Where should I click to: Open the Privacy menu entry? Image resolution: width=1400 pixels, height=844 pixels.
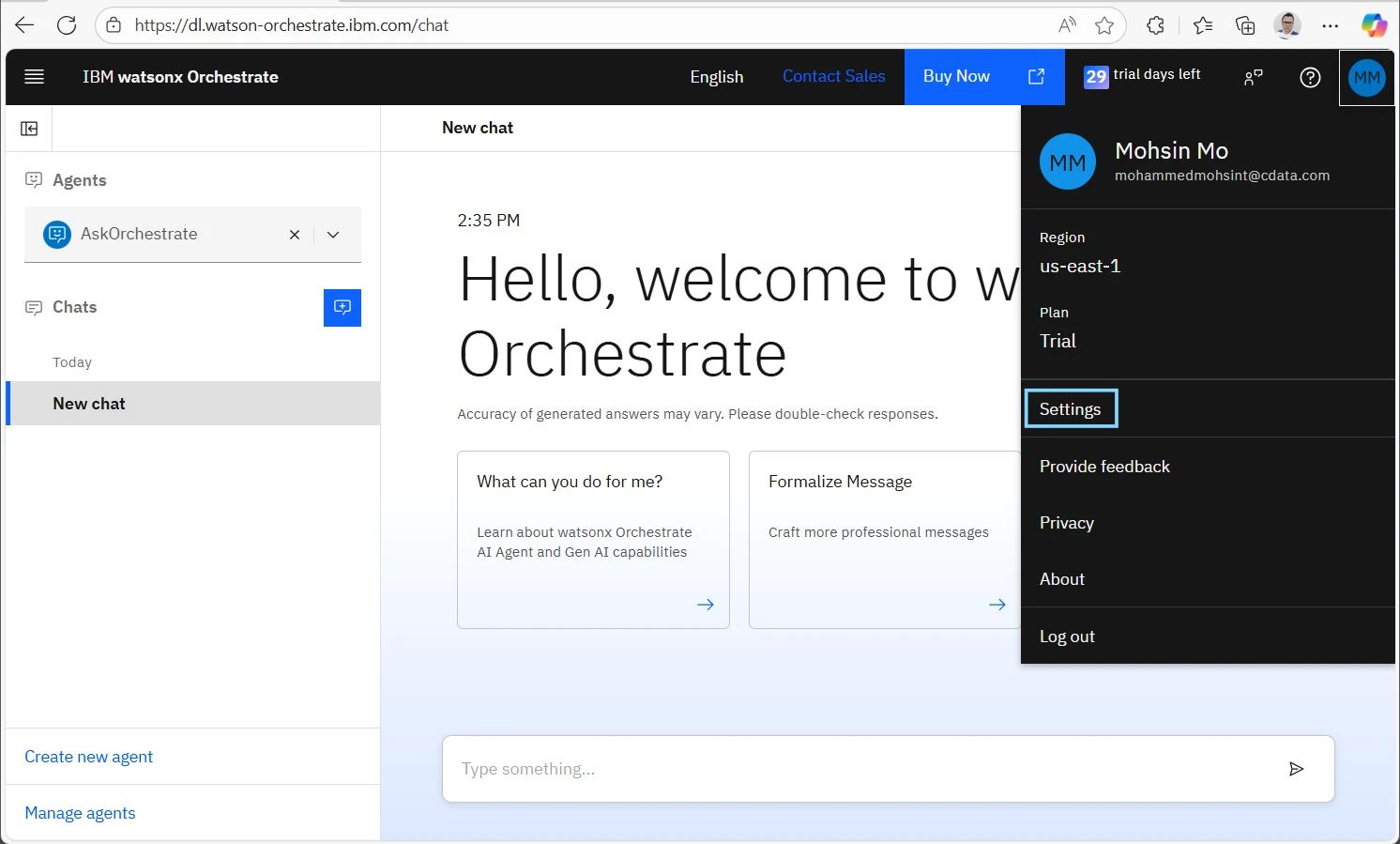1067,523
